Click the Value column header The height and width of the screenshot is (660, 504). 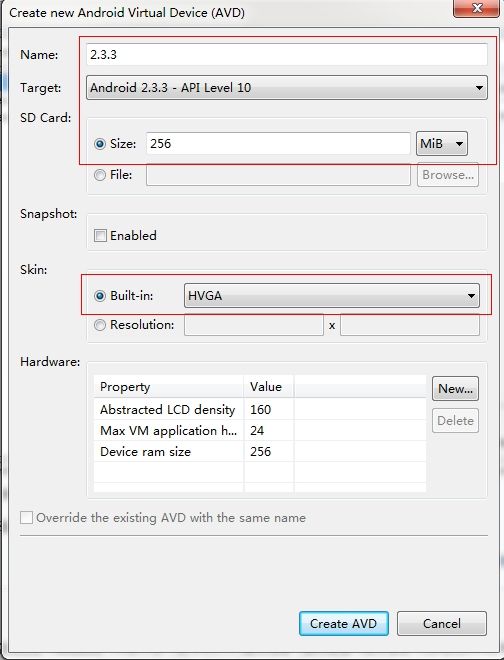tap(269, 386)
